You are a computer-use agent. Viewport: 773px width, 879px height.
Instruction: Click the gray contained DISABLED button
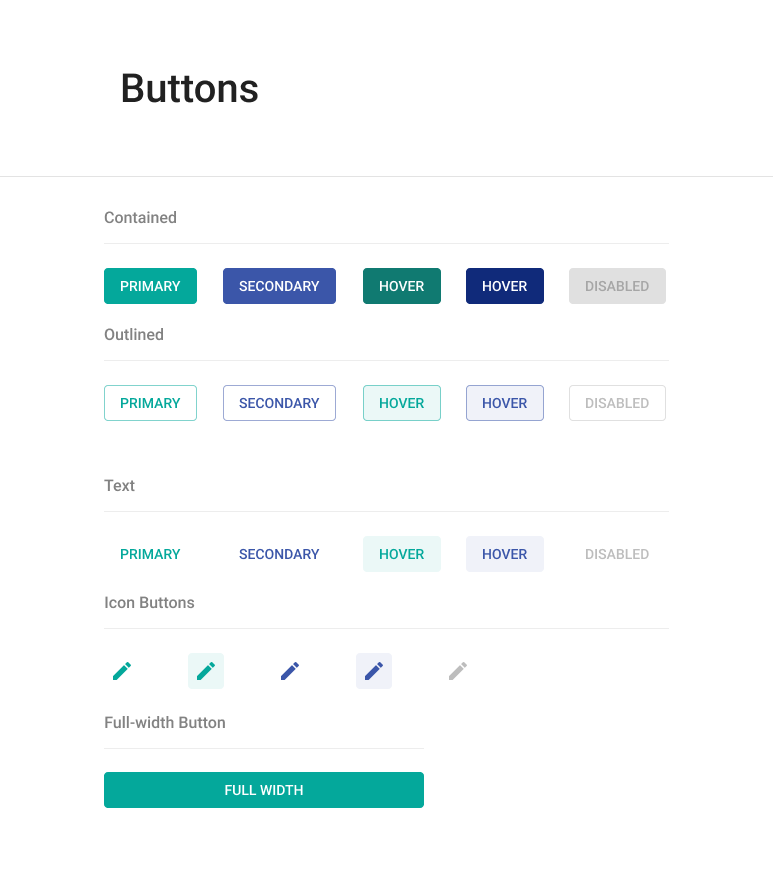pos(617,286)
